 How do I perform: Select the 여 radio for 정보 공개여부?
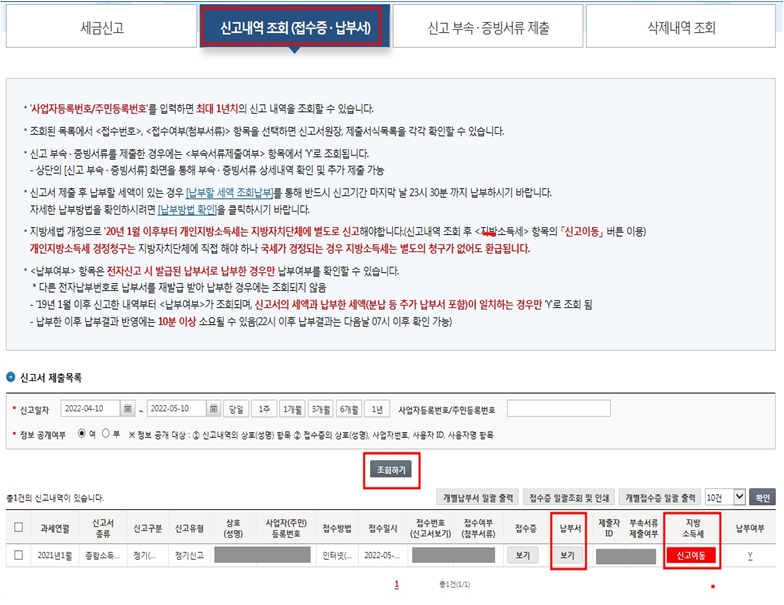click(x=82, y=434)
